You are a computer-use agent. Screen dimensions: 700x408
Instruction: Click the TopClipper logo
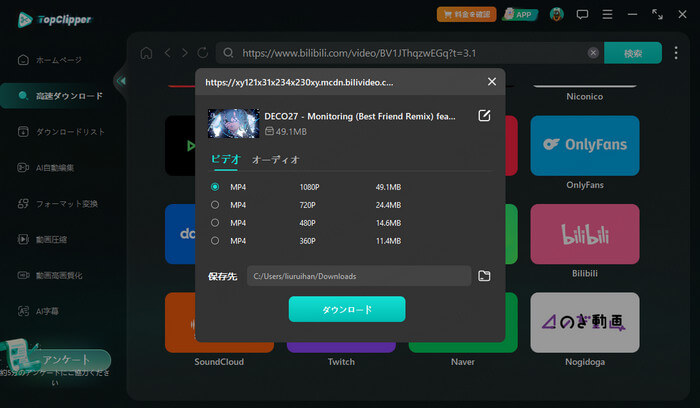55,19
